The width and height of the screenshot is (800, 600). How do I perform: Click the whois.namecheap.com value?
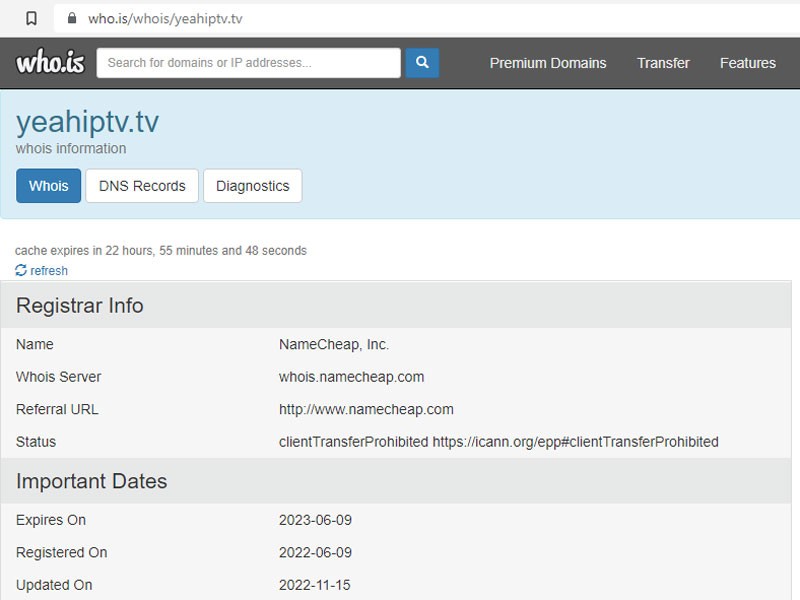tap(352, 377)
